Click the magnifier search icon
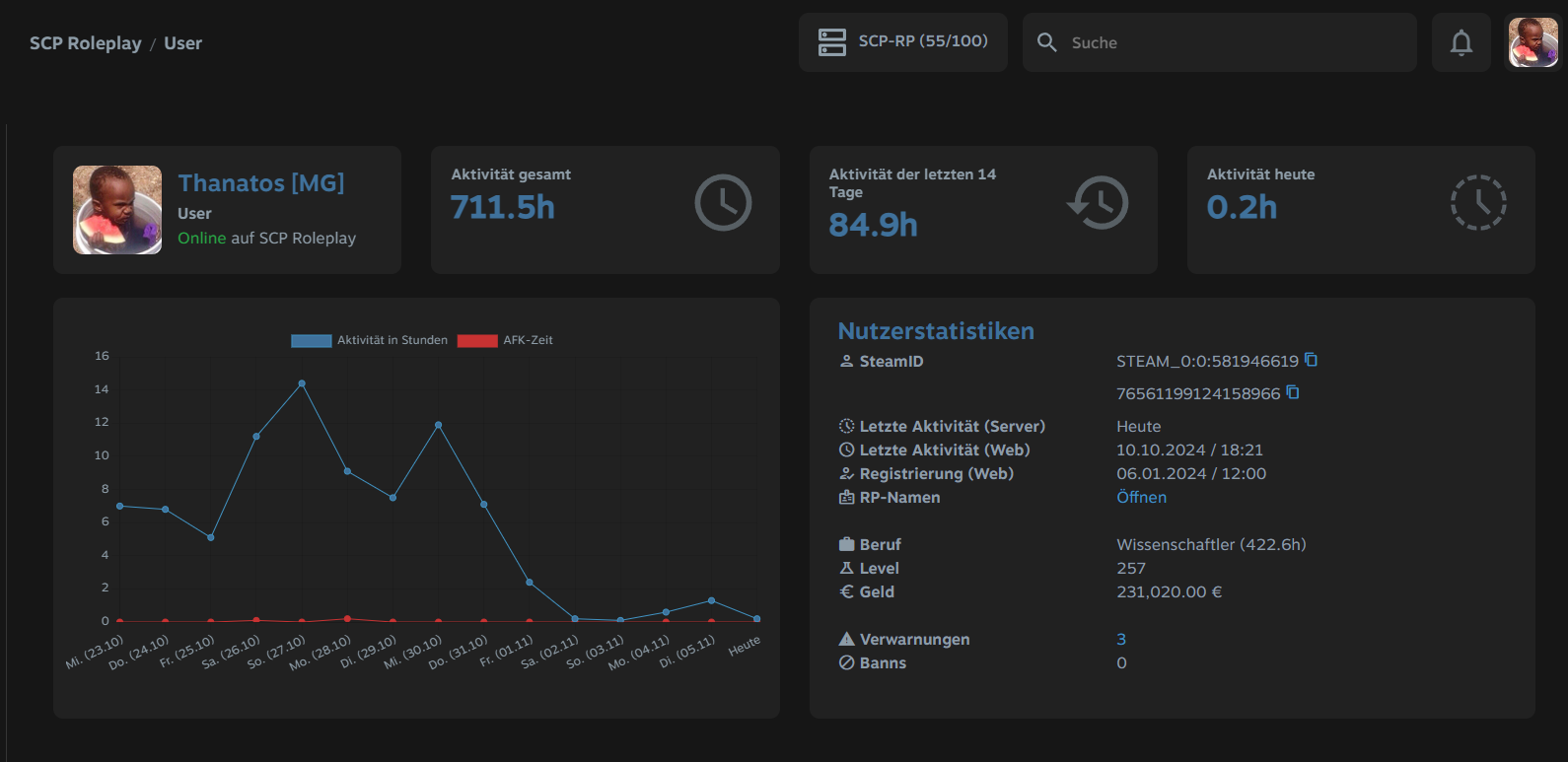This screenshot has height=762, width=1568. 1047,42
